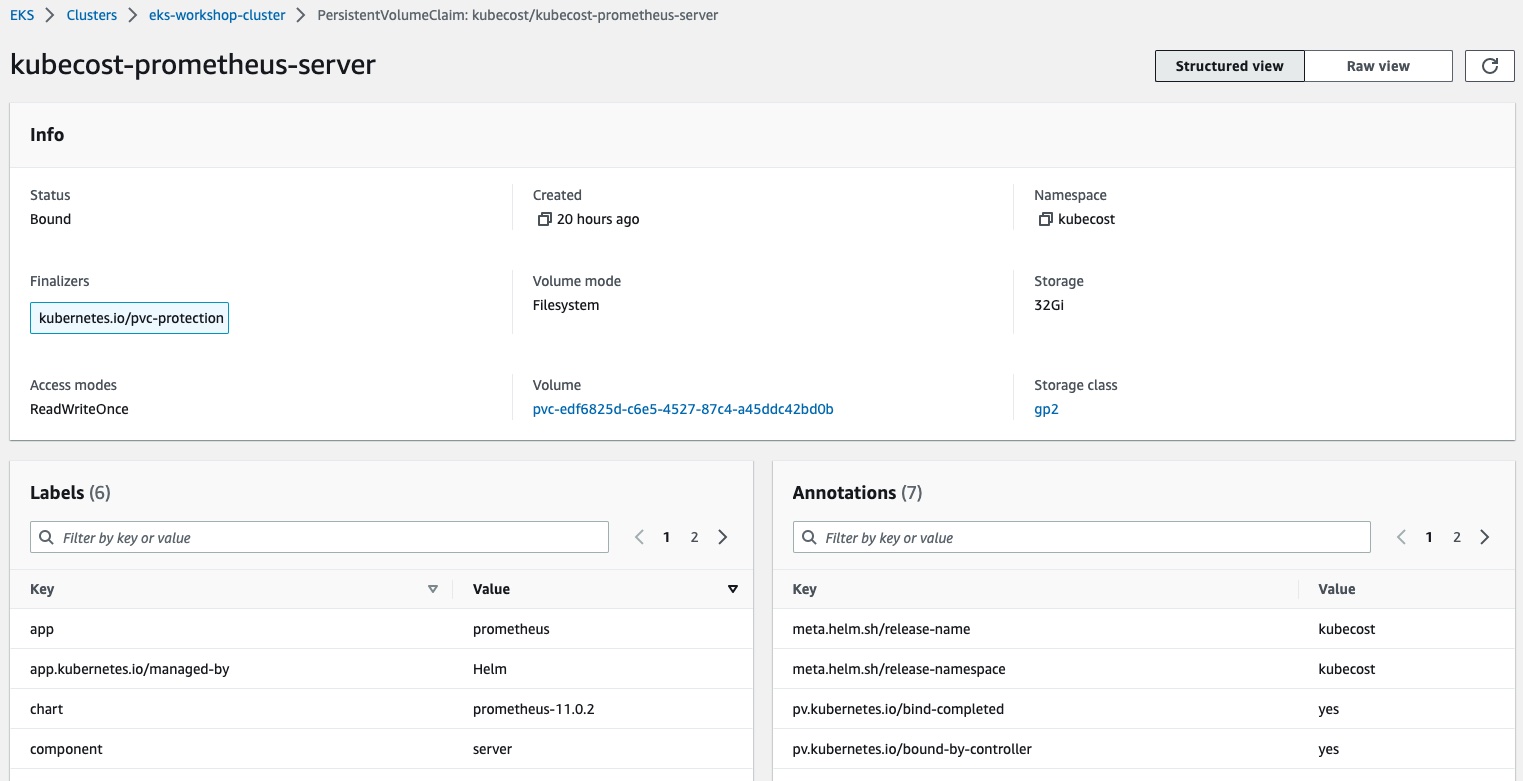Click search icon in Labels filter
Screen dimensions: 1523x781
coord(47,537)
